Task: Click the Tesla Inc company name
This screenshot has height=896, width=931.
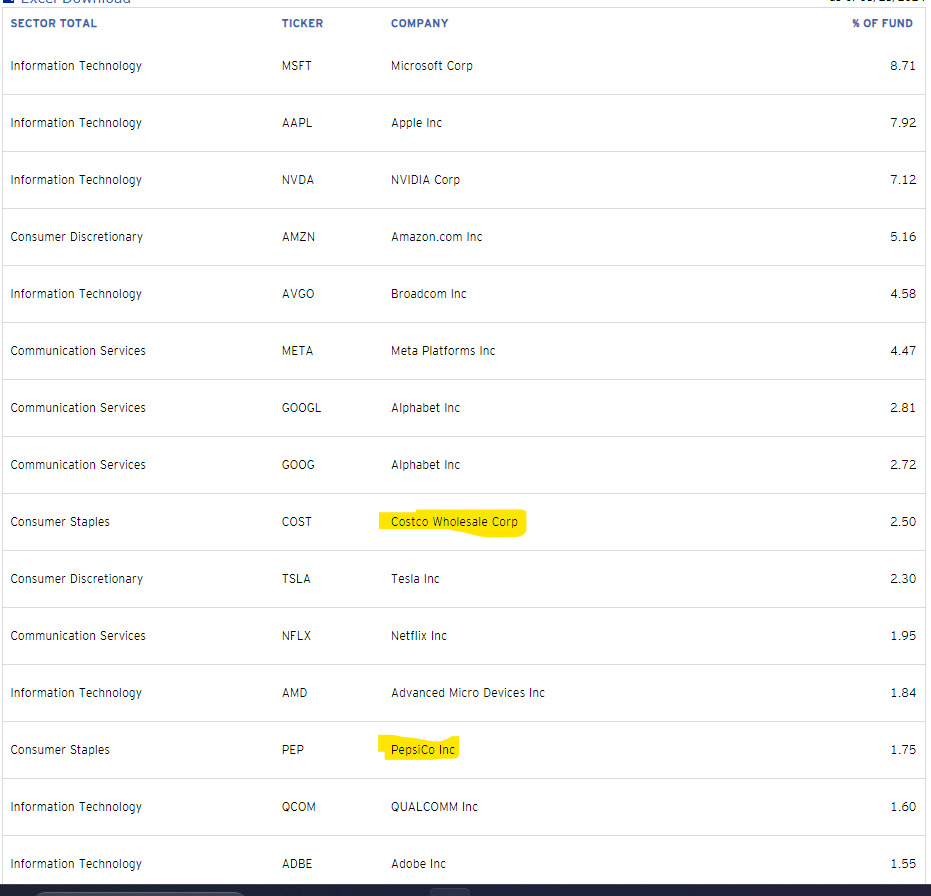Action: 415,579
